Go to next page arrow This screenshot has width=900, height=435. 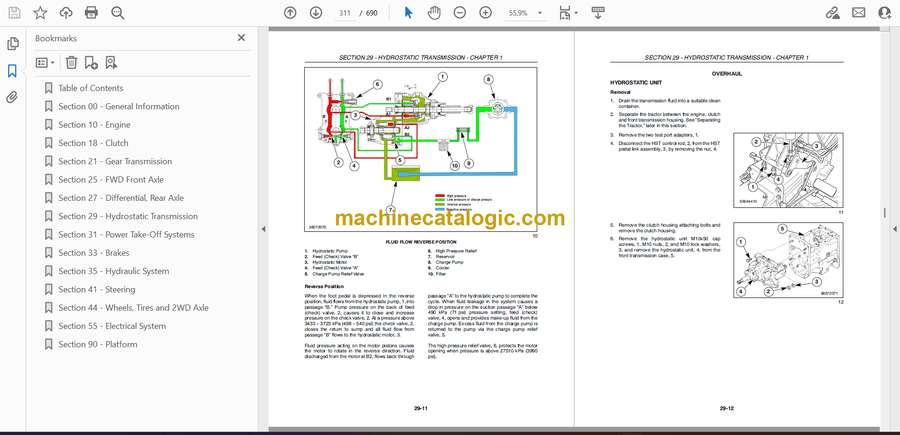pos(316,13)
